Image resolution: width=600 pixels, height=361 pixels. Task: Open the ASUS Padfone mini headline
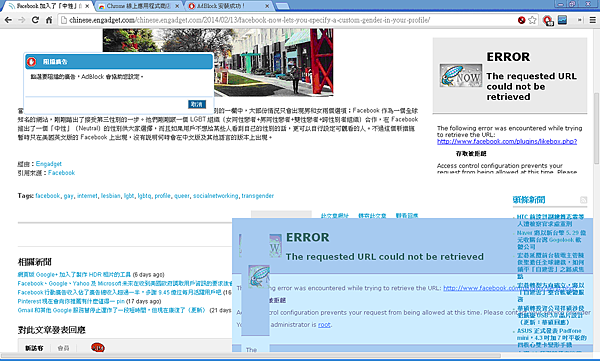click(x=552, y=338)
